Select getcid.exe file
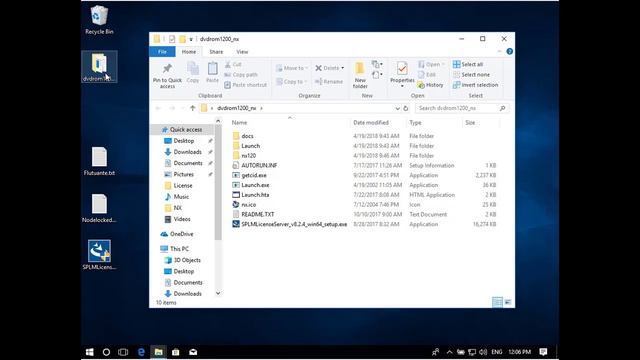 click(254, 175)
